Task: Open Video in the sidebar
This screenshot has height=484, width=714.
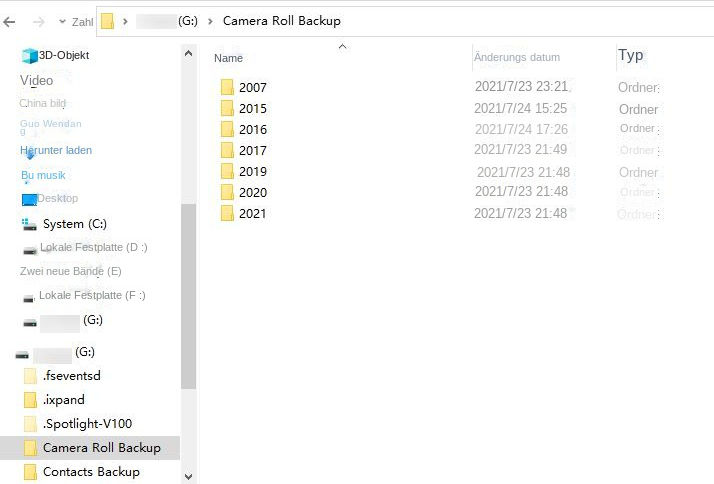Action: pos(36,80)
